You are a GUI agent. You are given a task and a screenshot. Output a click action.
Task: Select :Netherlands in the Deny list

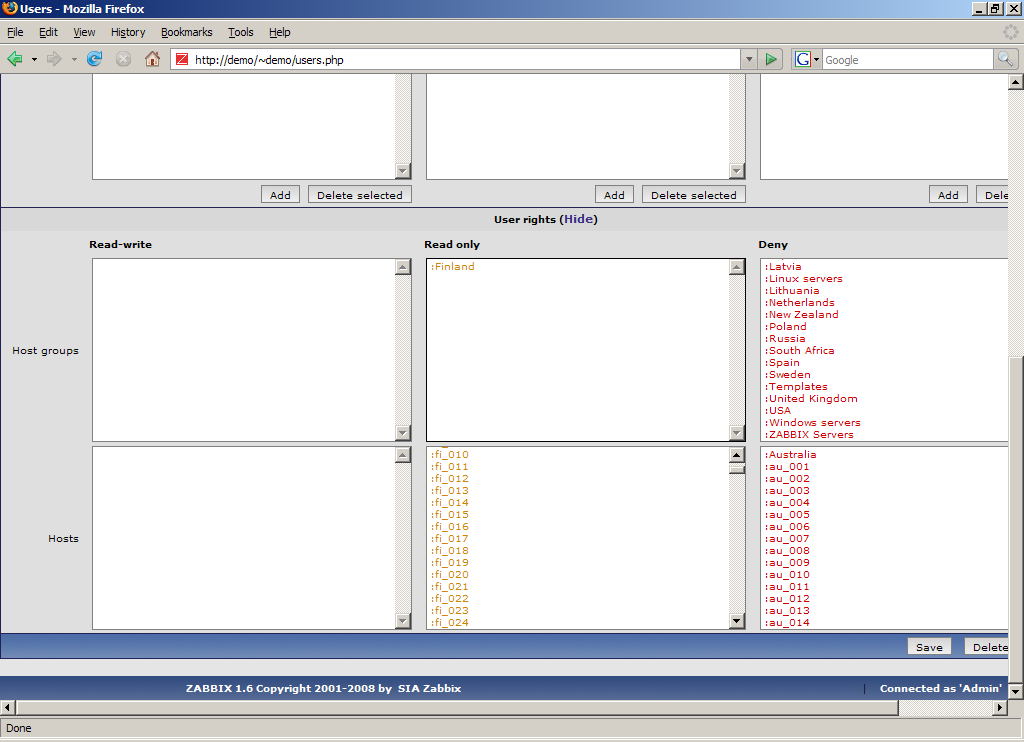(799, 302)
